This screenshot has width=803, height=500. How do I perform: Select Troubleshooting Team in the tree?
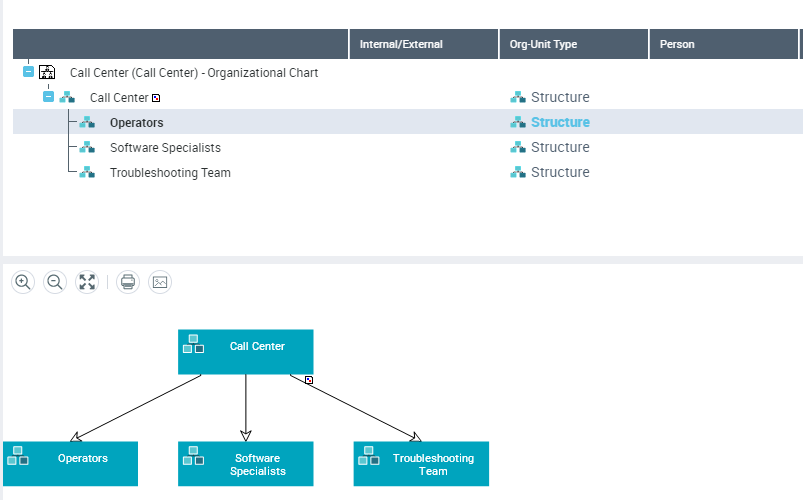170,172
